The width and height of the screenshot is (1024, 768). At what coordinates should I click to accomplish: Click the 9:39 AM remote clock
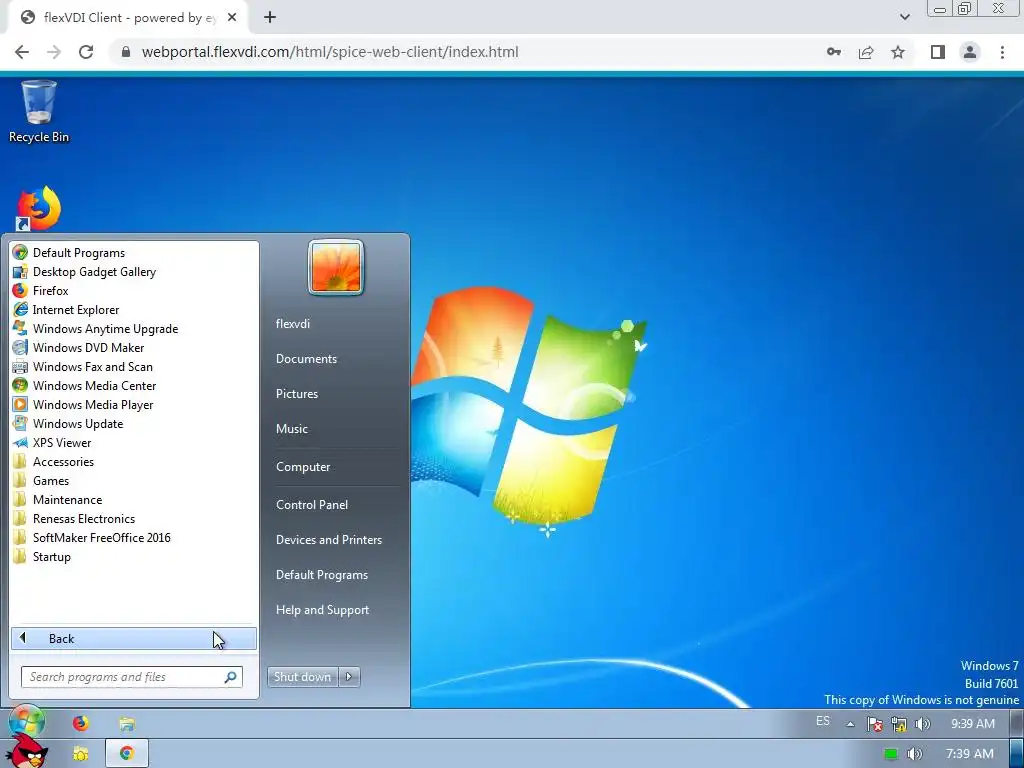point(972,724)
